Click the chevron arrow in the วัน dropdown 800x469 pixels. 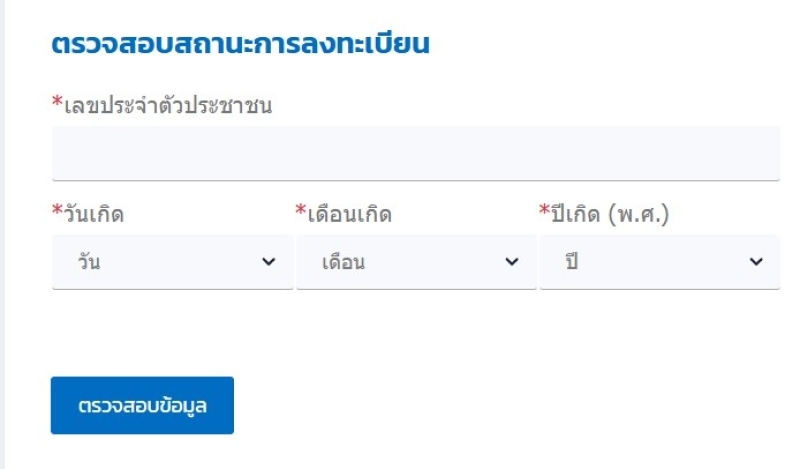268,262
